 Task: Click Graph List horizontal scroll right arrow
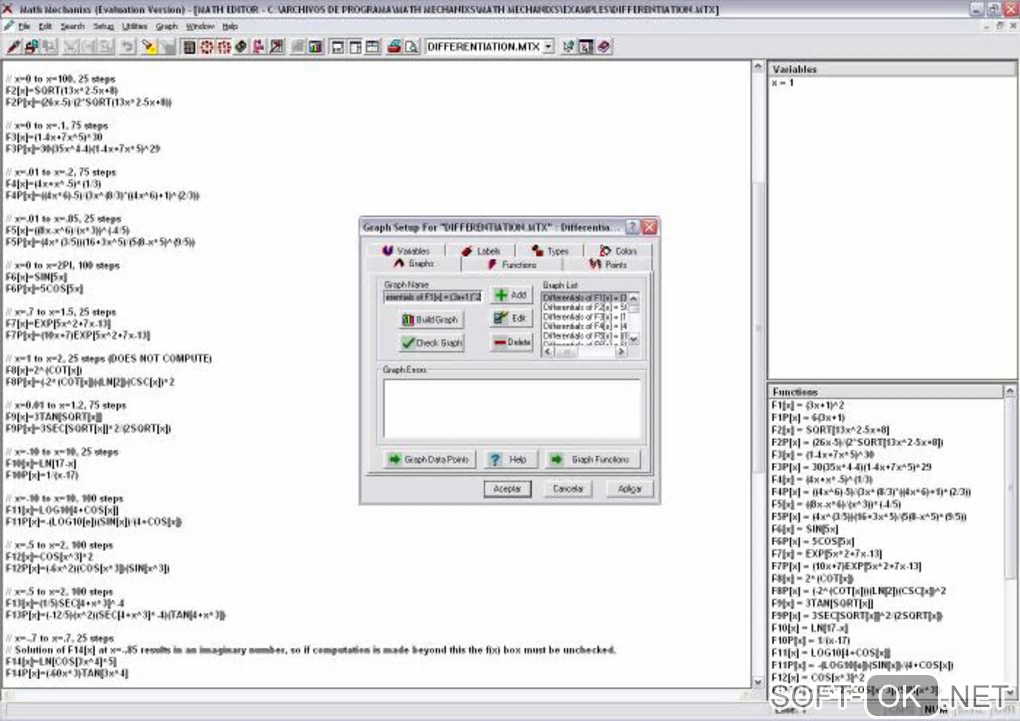point(621,351)
